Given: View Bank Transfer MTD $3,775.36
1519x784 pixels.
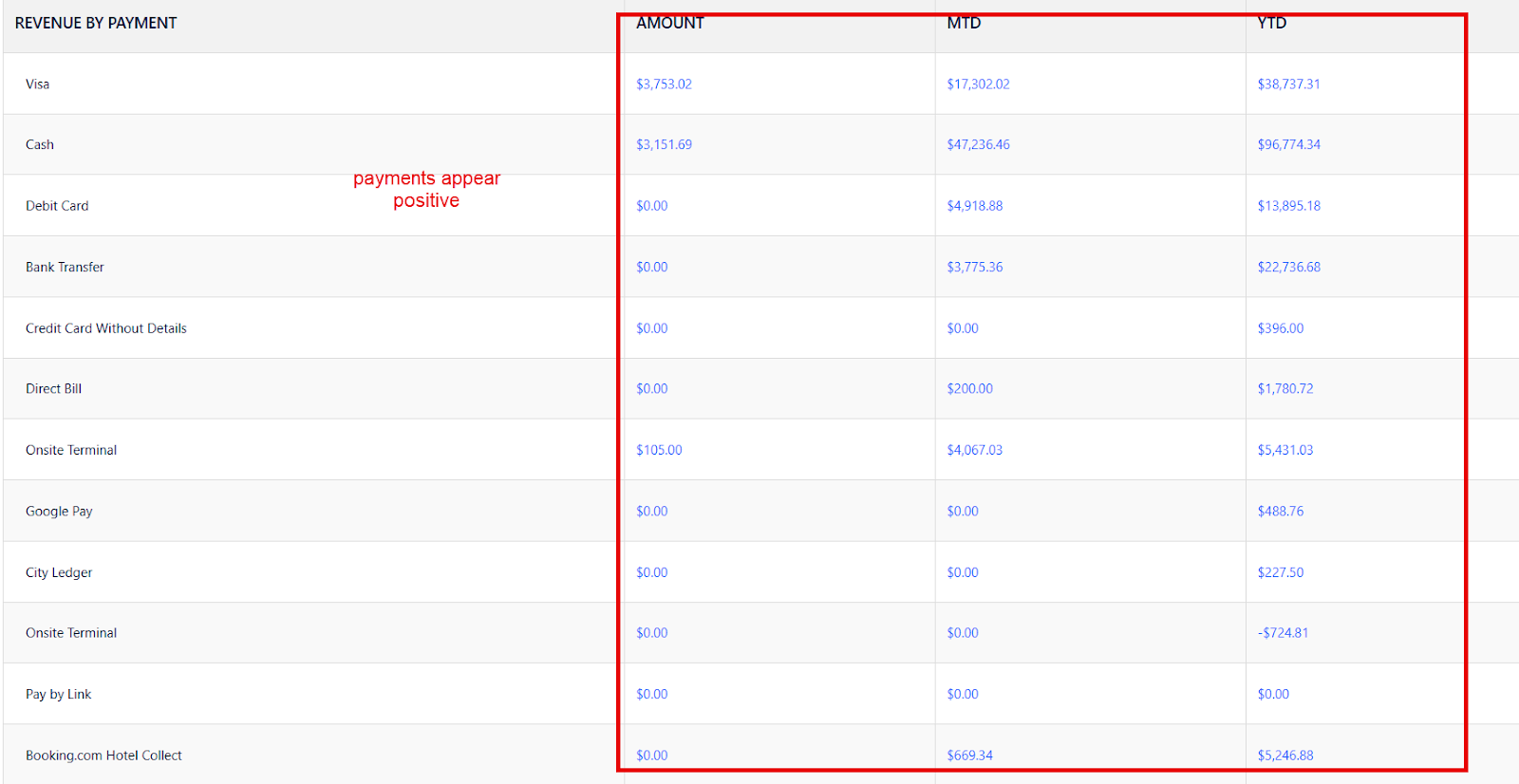Looking at the screenshot, I should pyautogui.click(x=974, y=268).
